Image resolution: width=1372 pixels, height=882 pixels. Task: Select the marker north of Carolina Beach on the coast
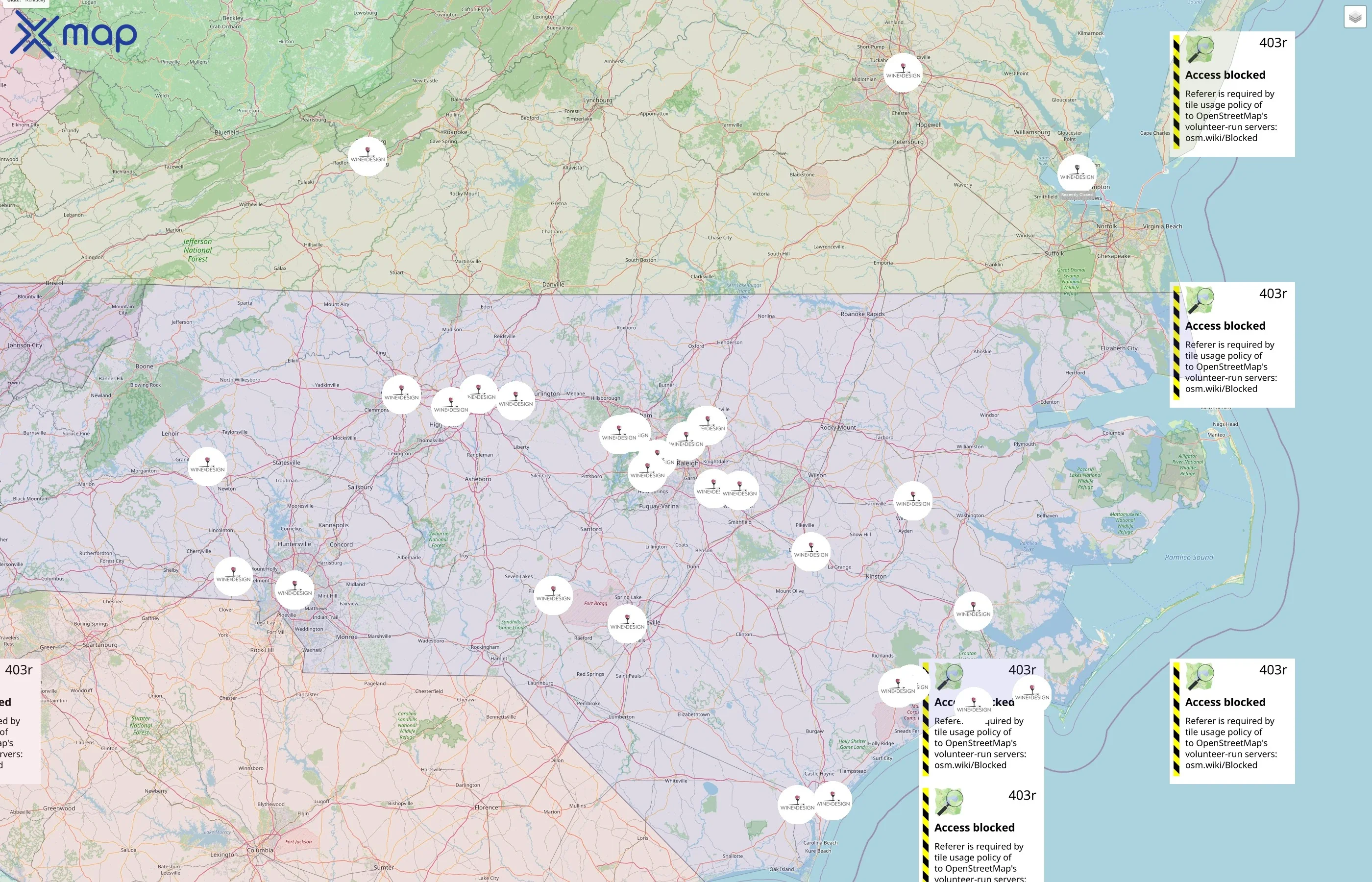coord(832,801)
